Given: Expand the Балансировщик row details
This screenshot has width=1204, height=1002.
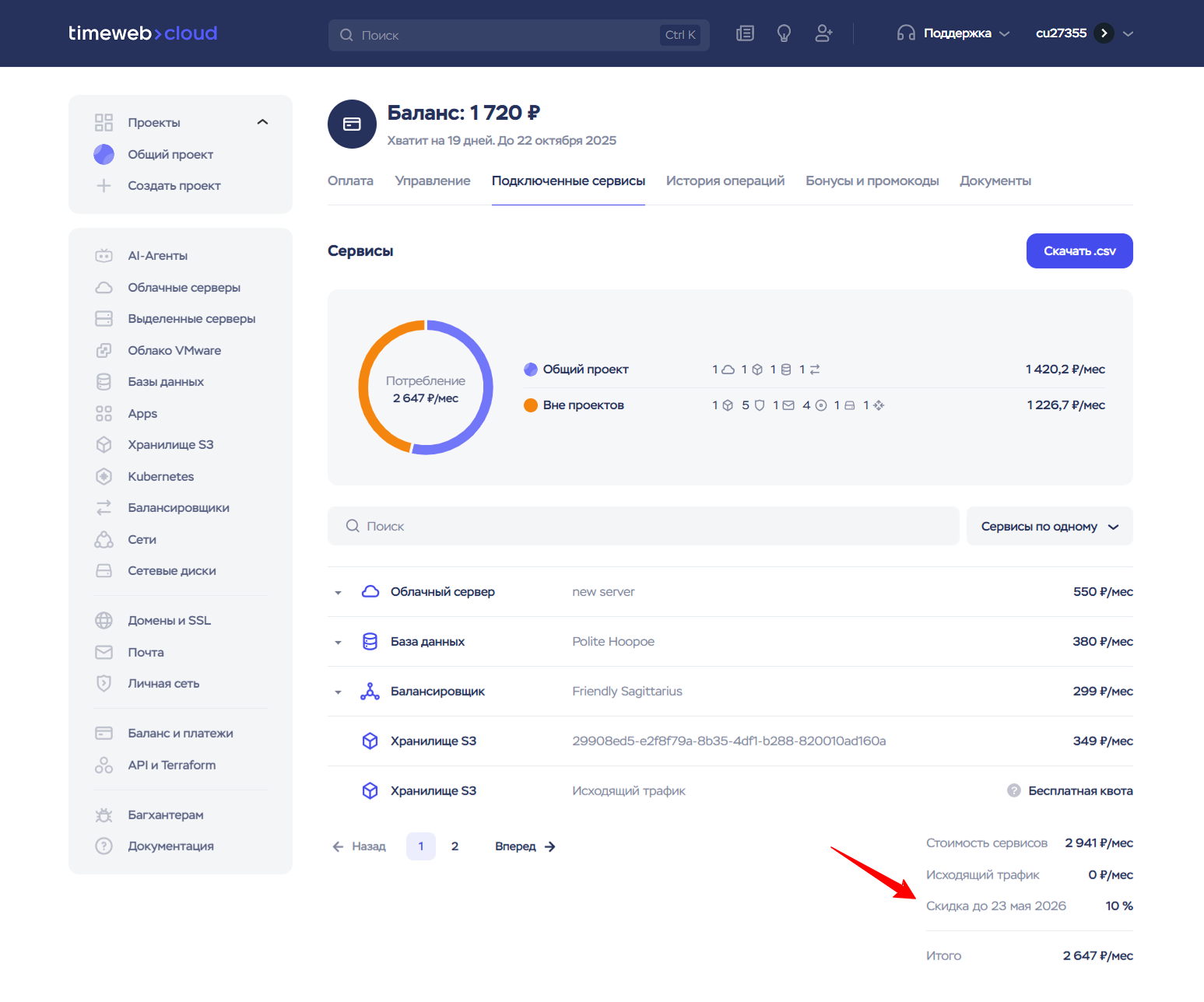Looking at the screenshot, I should coord(338,692).
